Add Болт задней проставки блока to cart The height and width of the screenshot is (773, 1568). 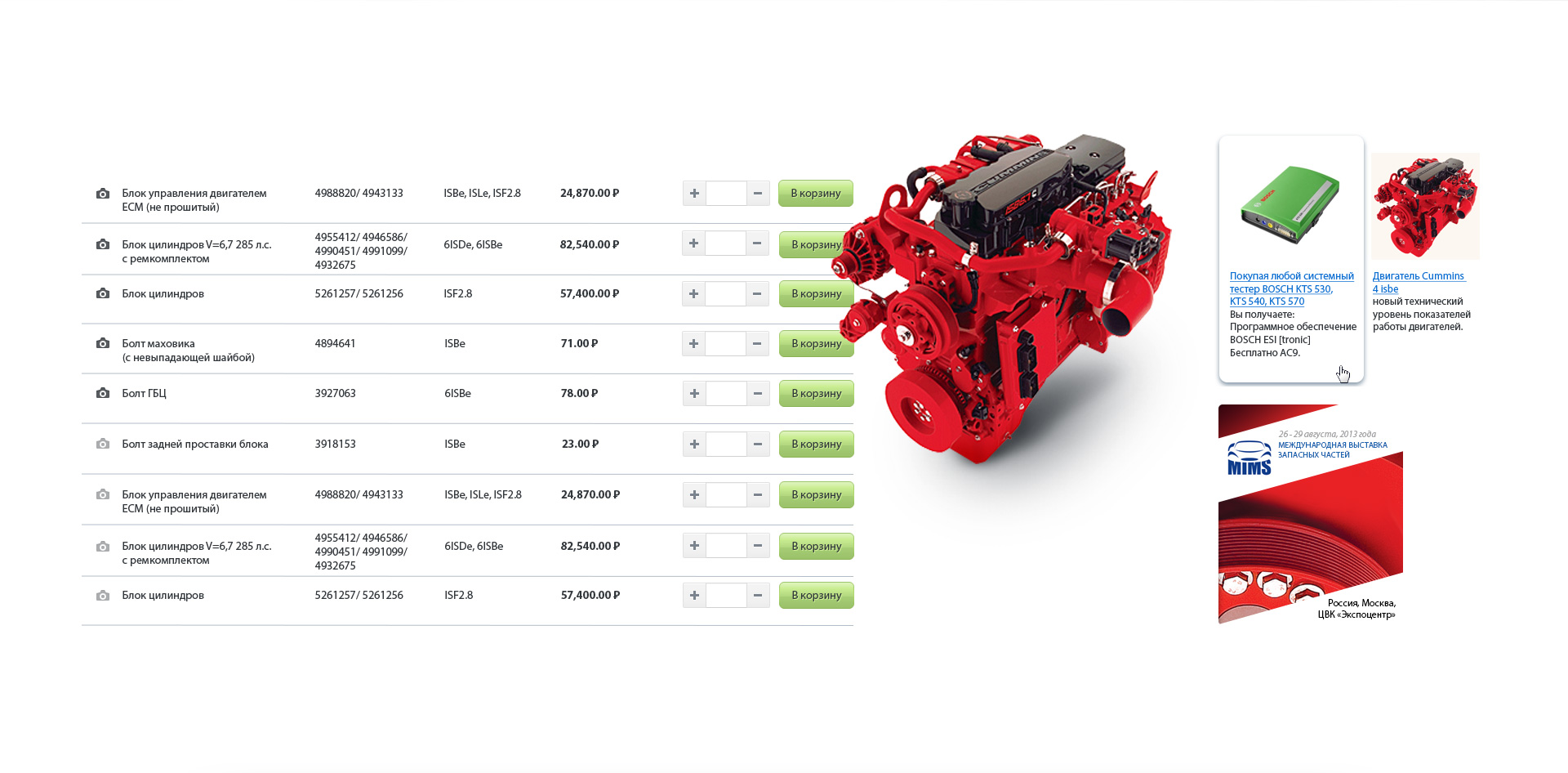[x=816, y=444]
